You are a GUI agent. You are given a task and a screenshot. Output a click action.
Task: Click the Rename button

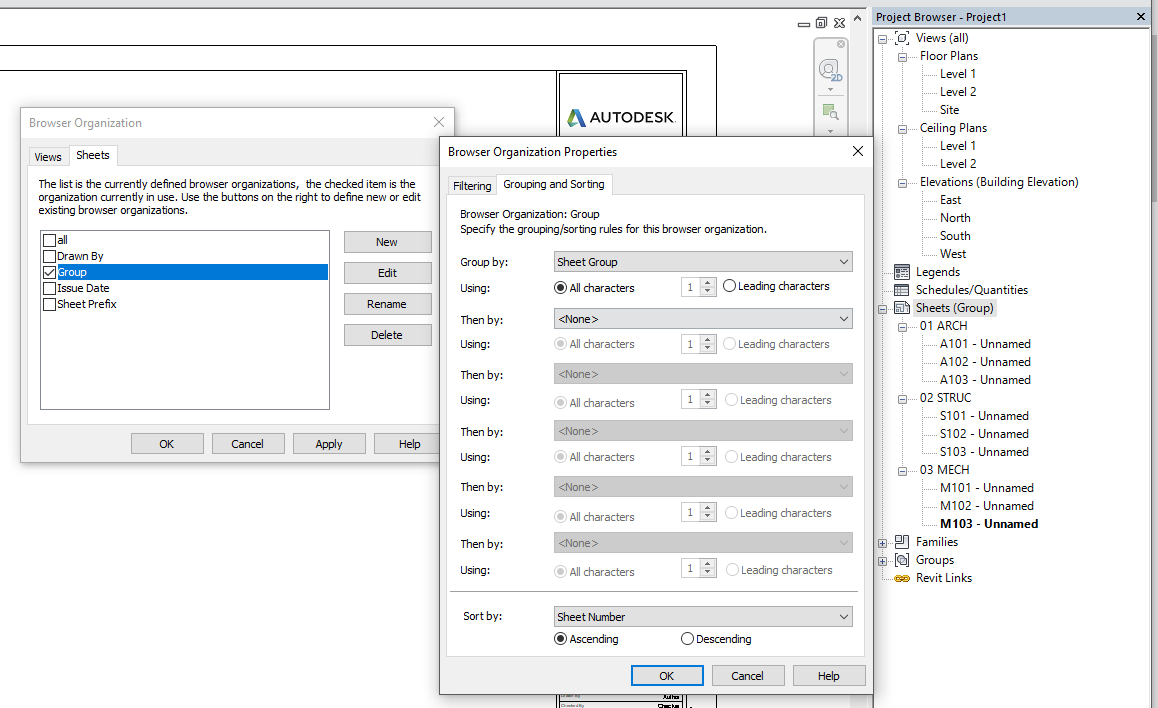click(x=387, y=304)
